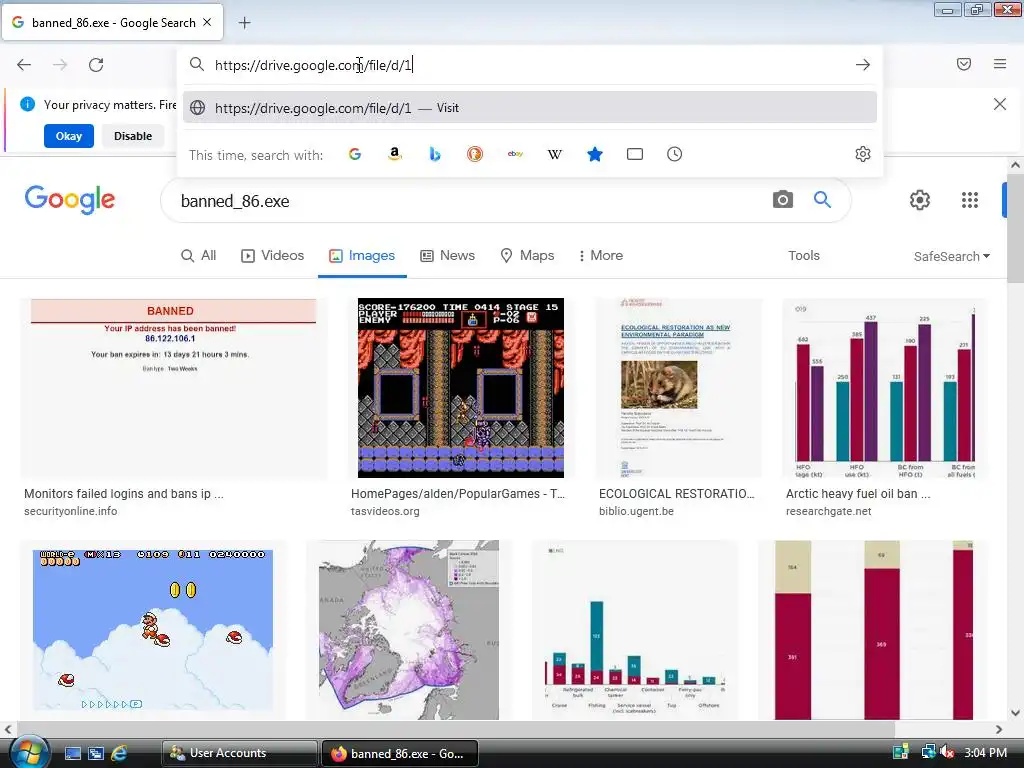Switch to the Maps tab
Screen dimensions: 1024x768
pyautogui.click(x=527, y=255)
